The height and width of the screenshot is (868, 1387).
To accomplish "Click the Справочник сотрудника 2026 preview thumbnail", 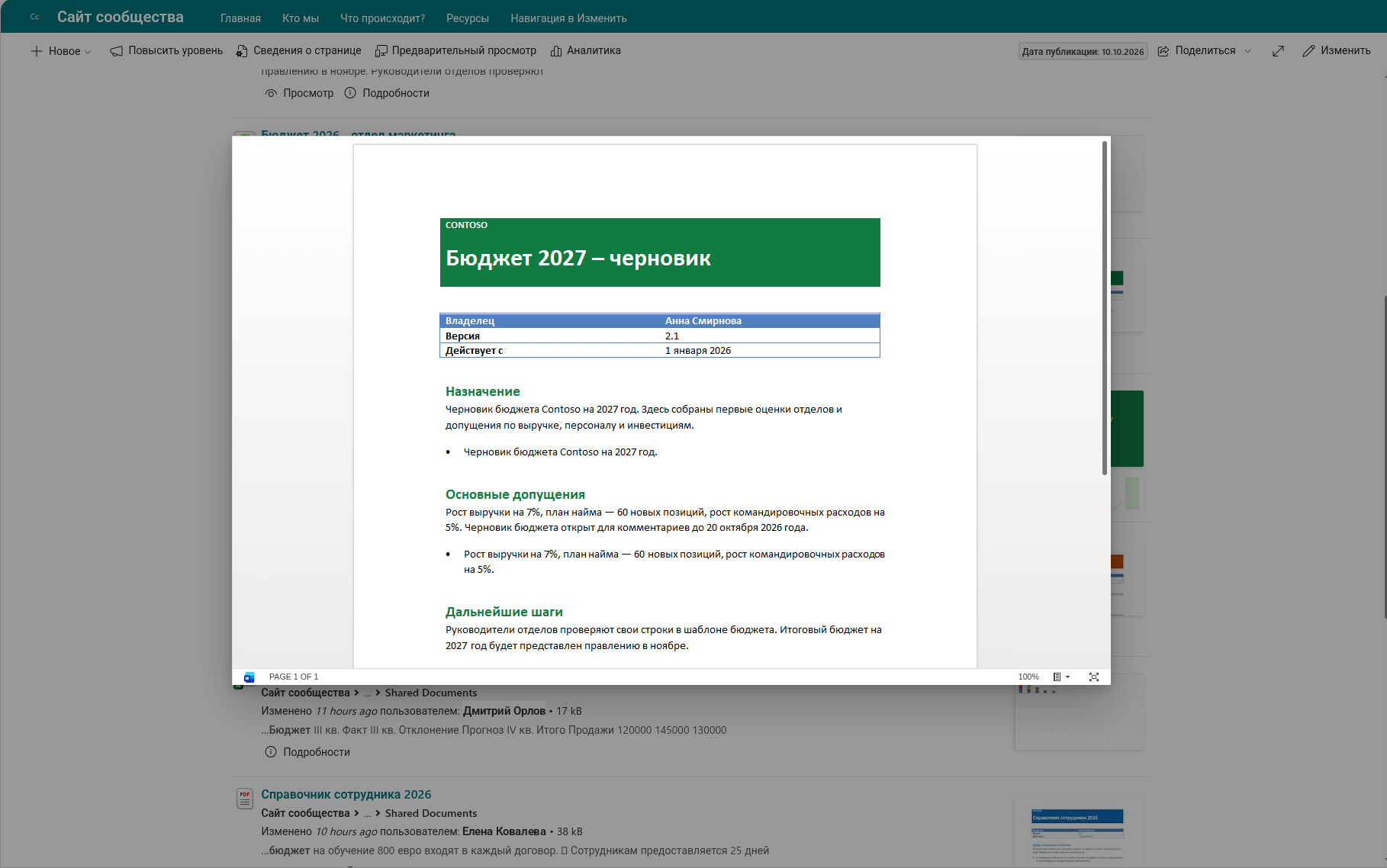I will pos(1078,832).
